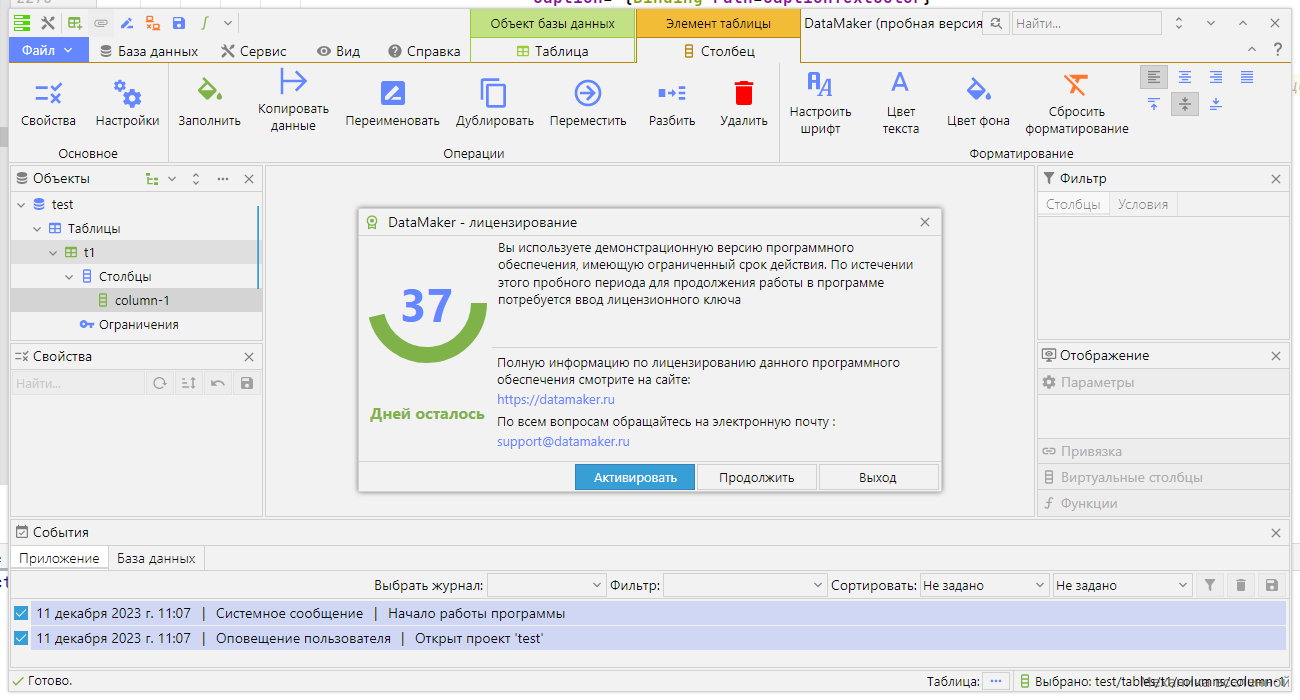Collapse the test database tree node
The image size is (1300, 700).
21,204
